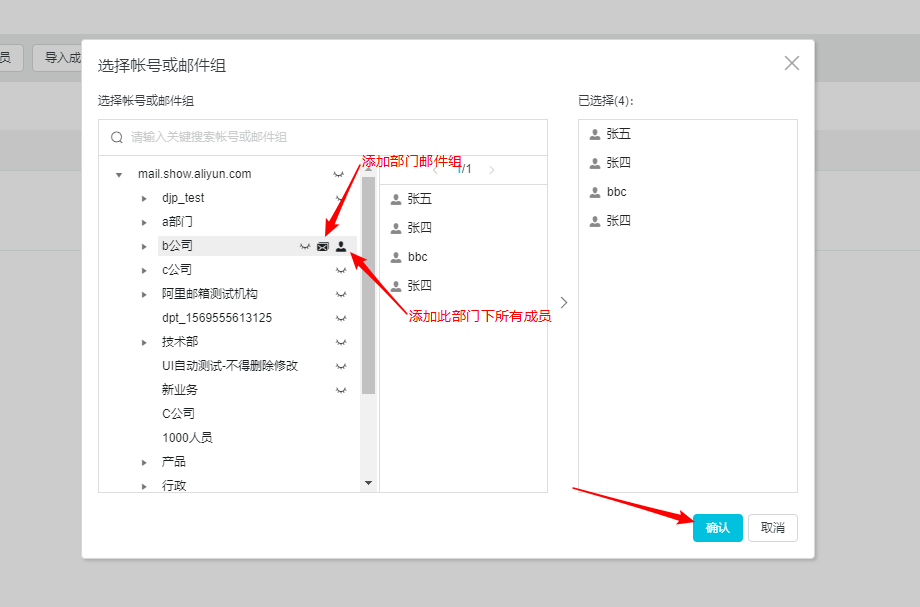The image size is (920, 607).
Task: Click the right chevron between the panels
Action: coord(563,302)
